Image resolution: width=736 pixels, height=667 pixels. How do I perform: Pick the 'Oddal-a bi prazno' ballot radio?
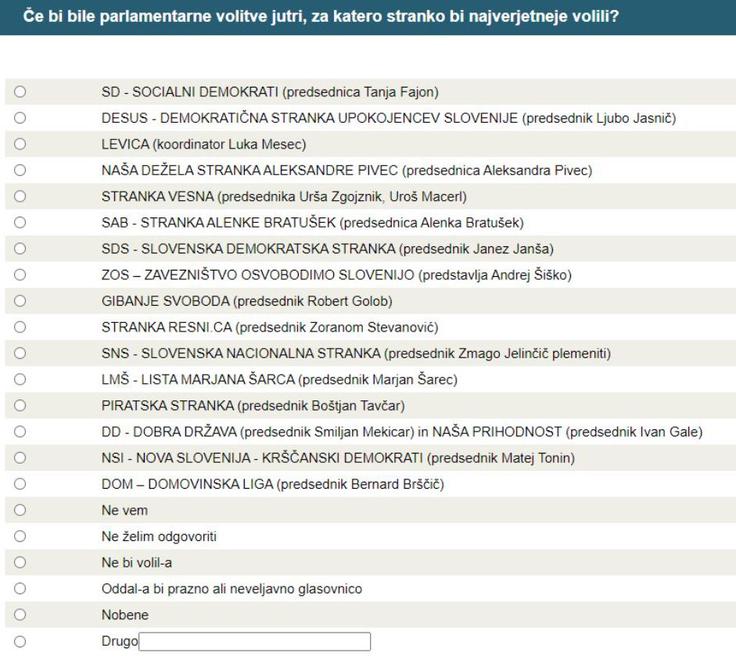pyautogui.click(x=20, y=588)
